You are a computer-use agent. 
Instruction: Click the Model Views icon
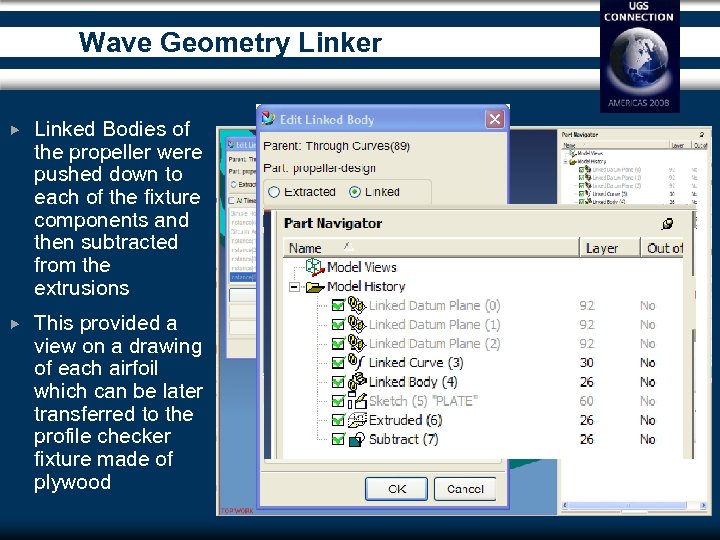[315, 267]
